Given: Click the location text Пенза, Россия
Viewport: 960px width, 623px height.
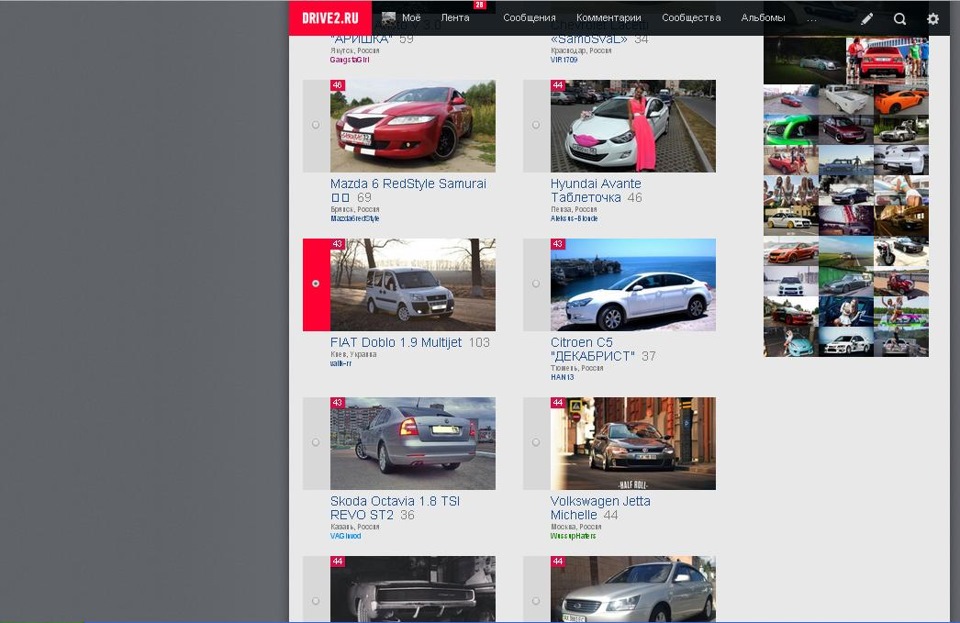Looking at the screenshot, I should [x=574, y=209].
